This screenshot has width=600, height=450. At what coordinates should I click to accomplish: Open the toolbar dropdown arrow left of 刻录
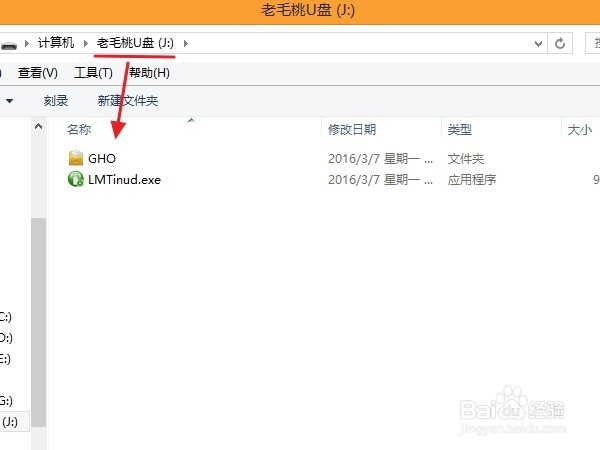(x=9, y=101)
